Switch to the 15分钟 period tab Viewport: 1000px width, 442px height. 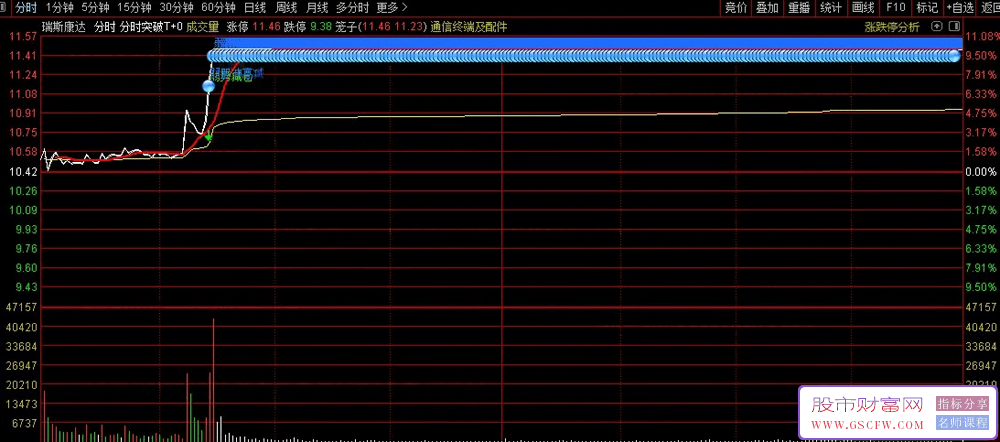[x=135, y=8]
